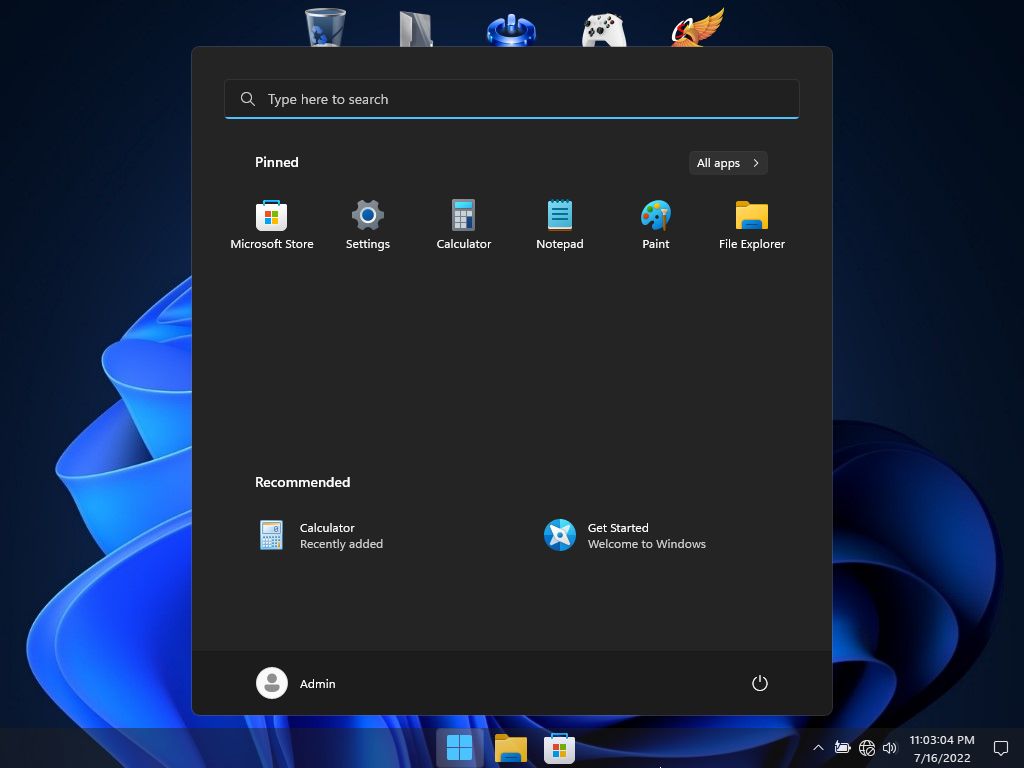Viewport: 1024px width, 768px height.
Task: Launch Paint from pinned apps
Action: (656, 225)
